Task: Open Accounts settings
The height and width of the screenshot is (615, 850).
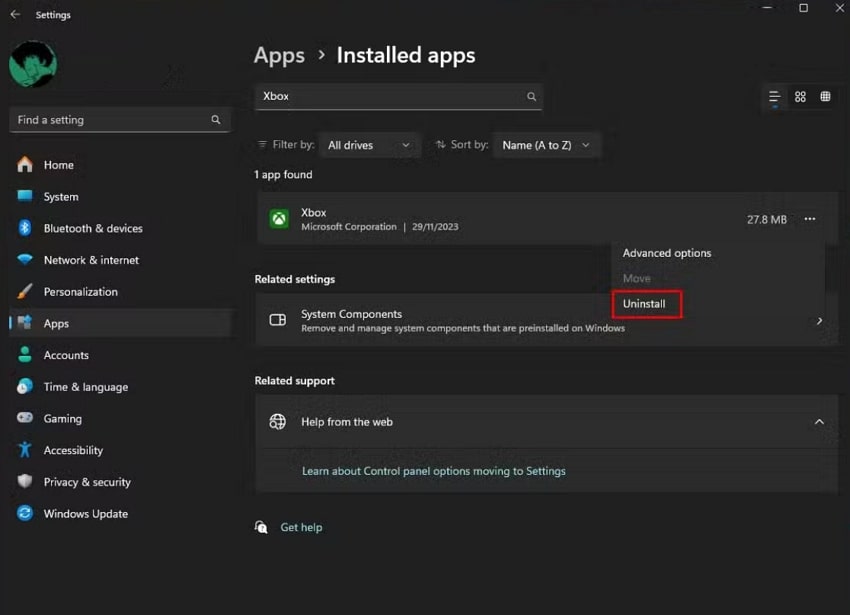Action: [121, 355]
